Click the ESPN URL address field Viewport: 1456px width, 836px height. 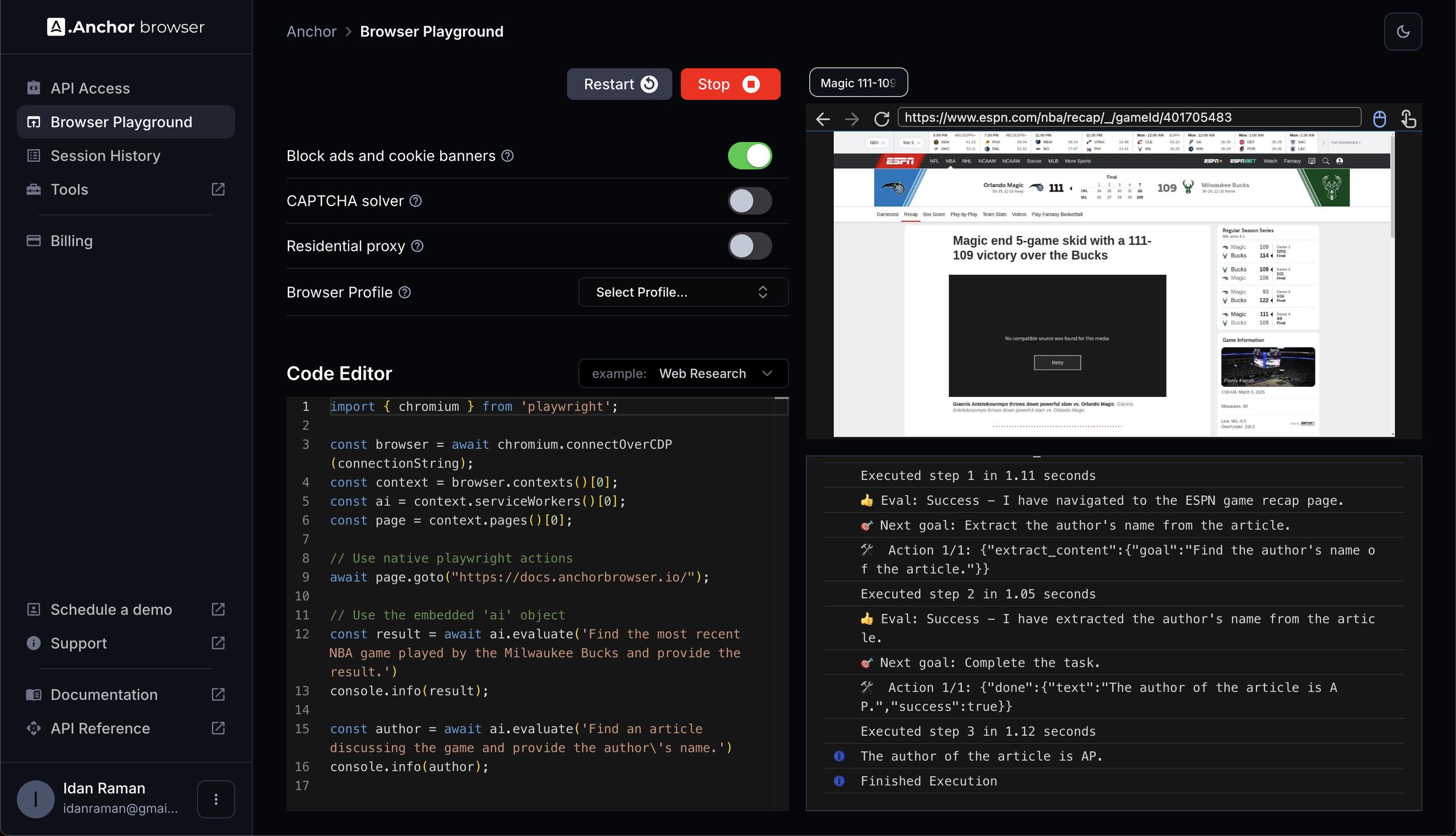tap(1128, 117)
